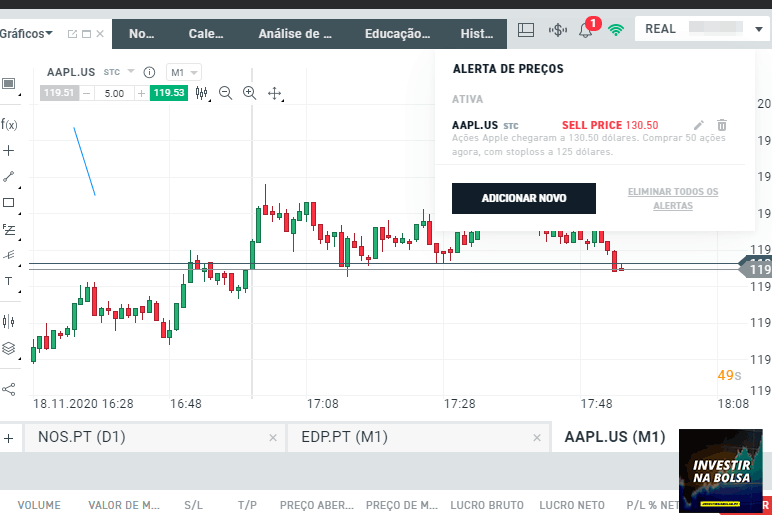Change the chart type candlestick icon

(201, 93)
